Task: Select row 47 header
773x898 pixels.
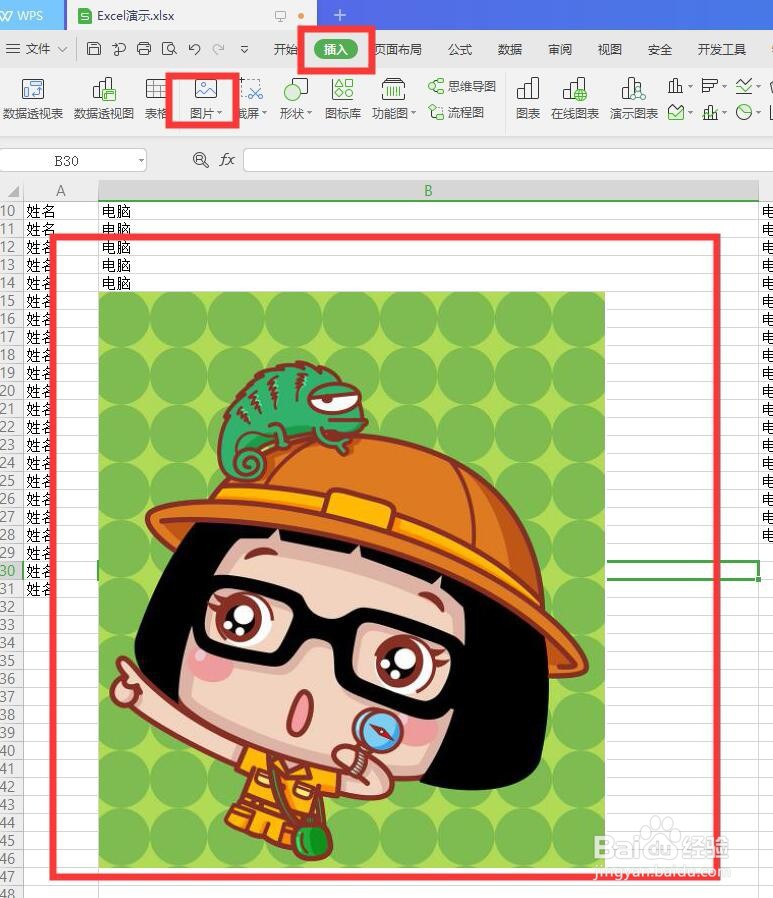Action: click(x=9, y=876)
